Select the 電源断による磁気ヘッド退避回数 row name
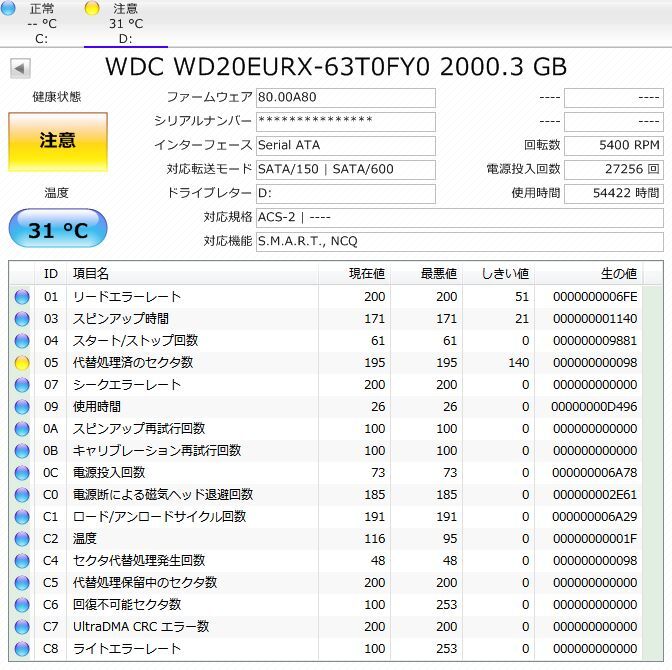Screen dimensions: 672x670 click(163, 495)
